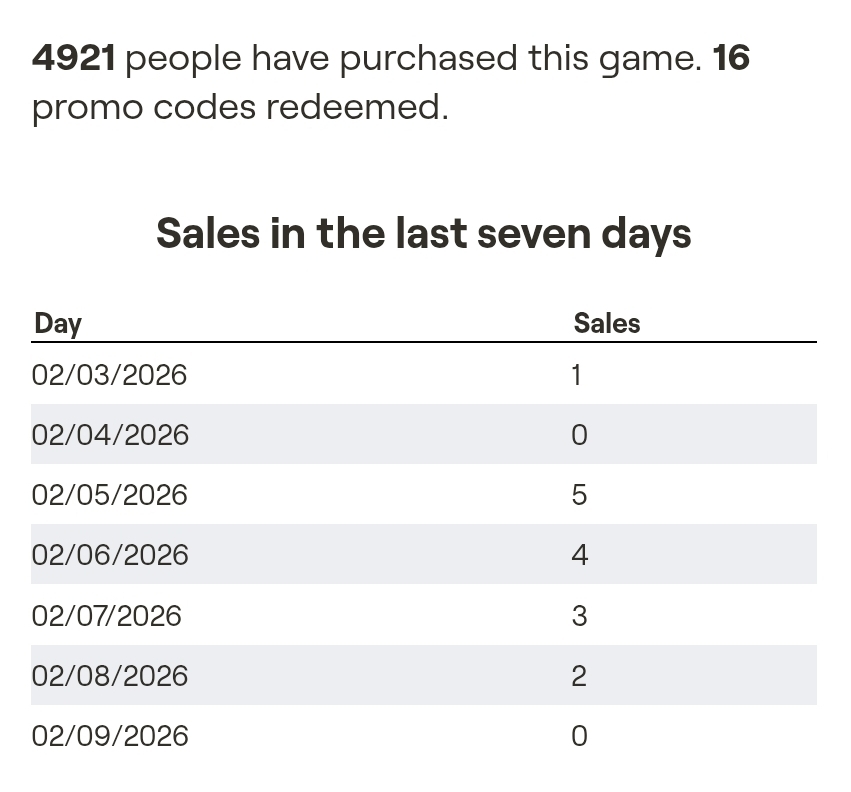Click the sales value 2 for 02/08/2026
The image size is (851, 792).
(x=579, y=675)
